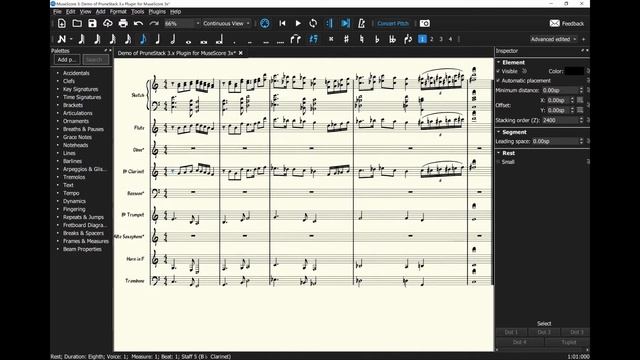This screenshot has height=360, width=640.
Task: Collapse the Element section in Inspector
Action: tap(498, 62)
